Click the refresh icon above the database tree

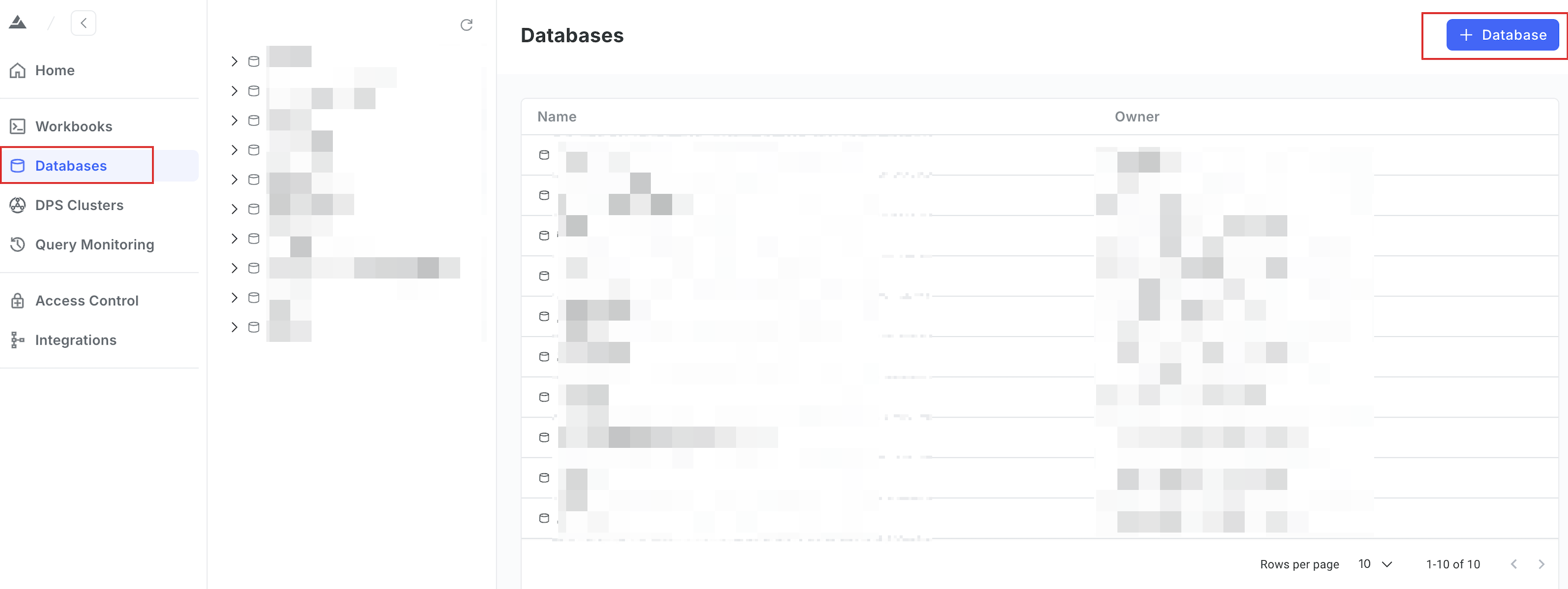click(x=466, y=25)
